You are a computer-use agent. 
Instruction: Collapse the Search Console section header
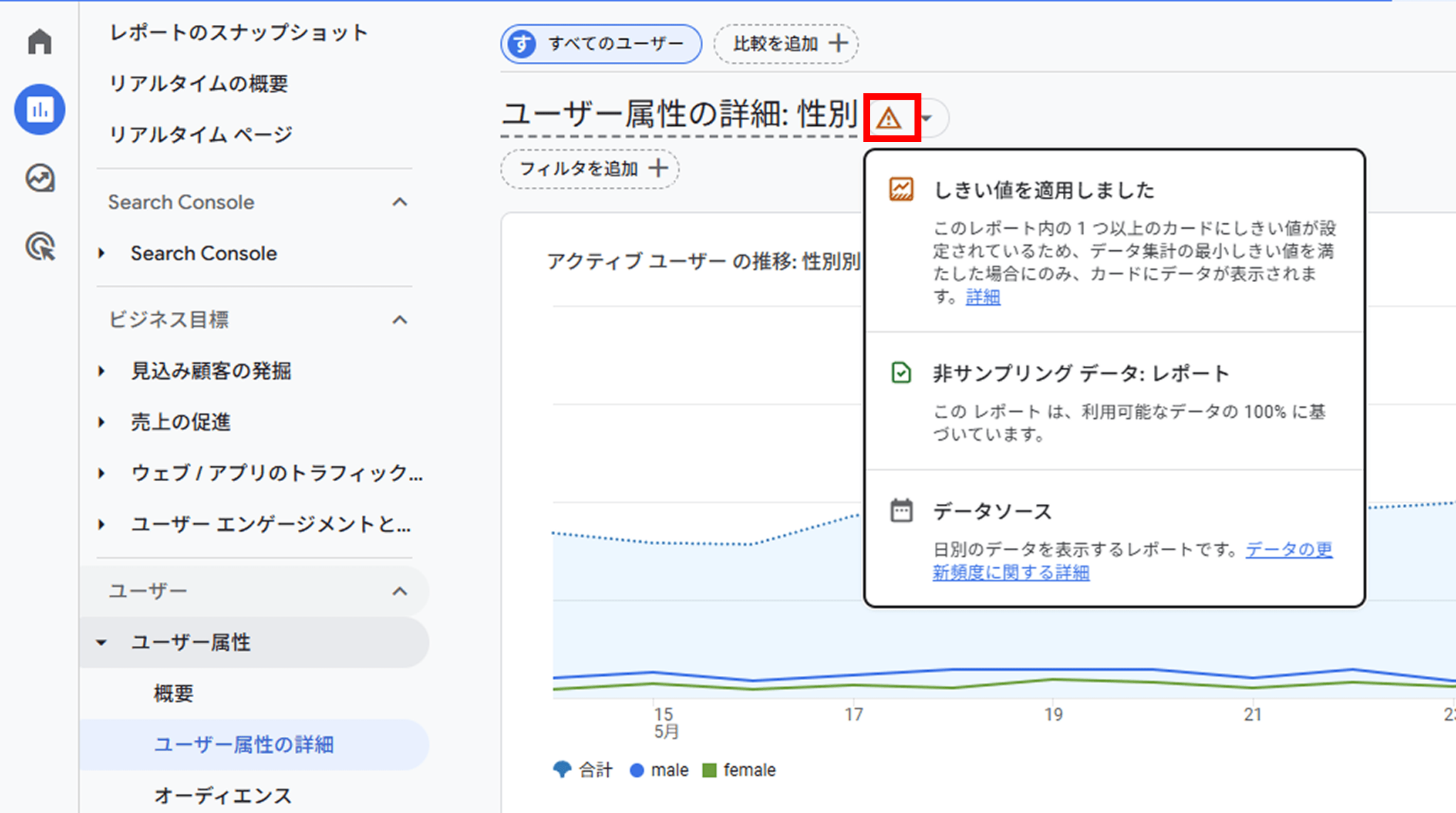(400, 203)
